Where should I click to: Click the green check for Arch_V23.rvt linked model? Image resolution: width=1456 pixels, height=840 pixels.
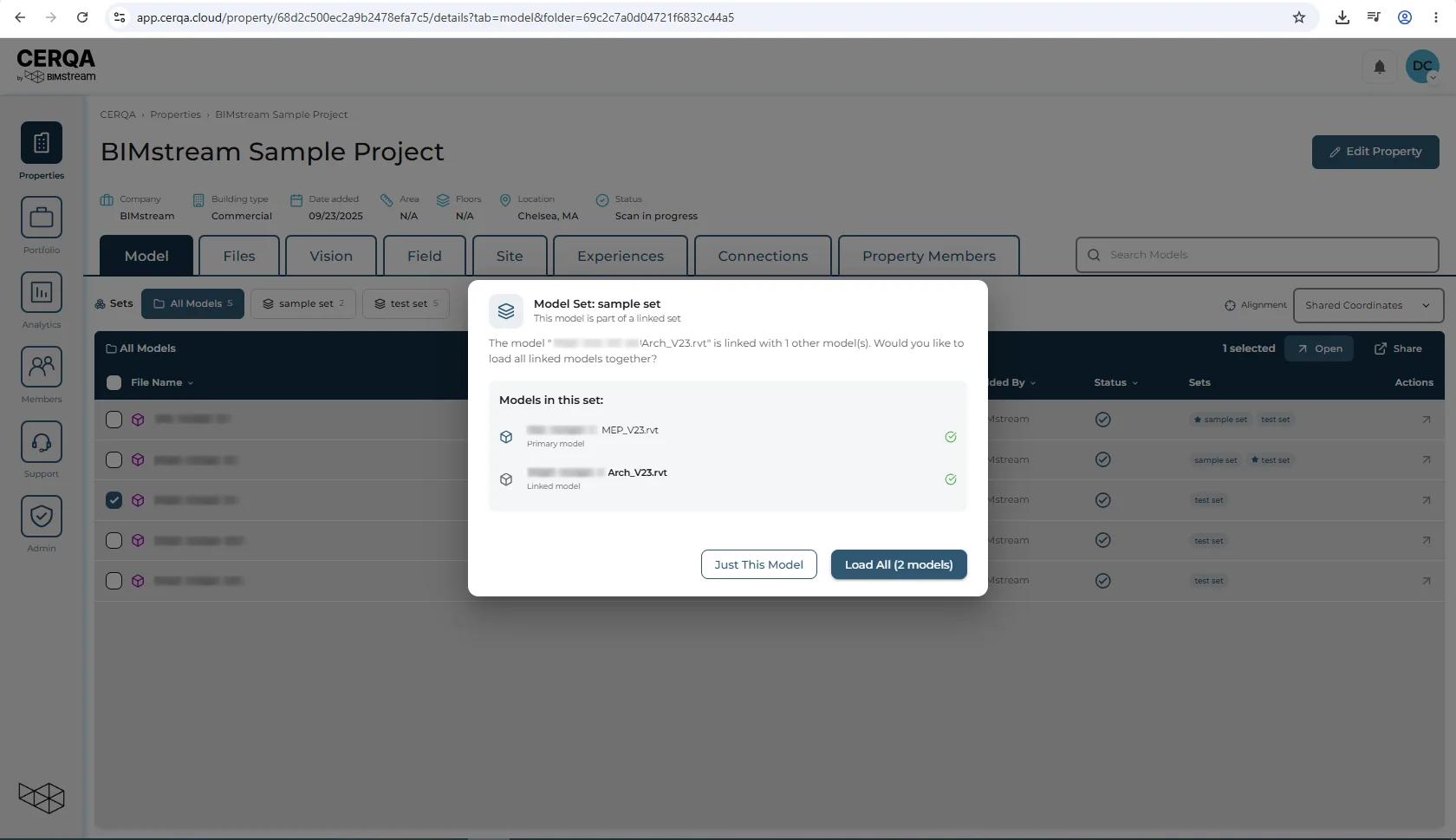point(951,479)
